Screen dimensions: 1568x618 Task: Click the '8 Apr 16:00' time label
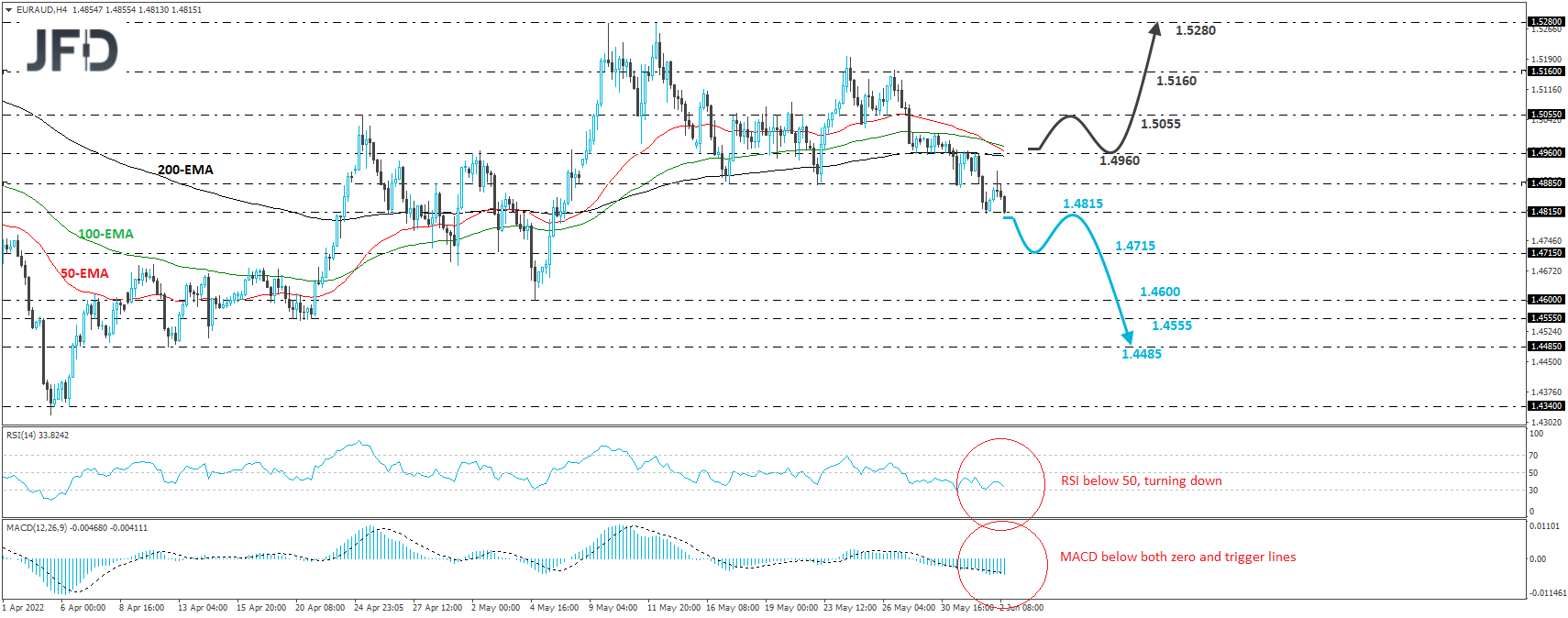[141, 608]
